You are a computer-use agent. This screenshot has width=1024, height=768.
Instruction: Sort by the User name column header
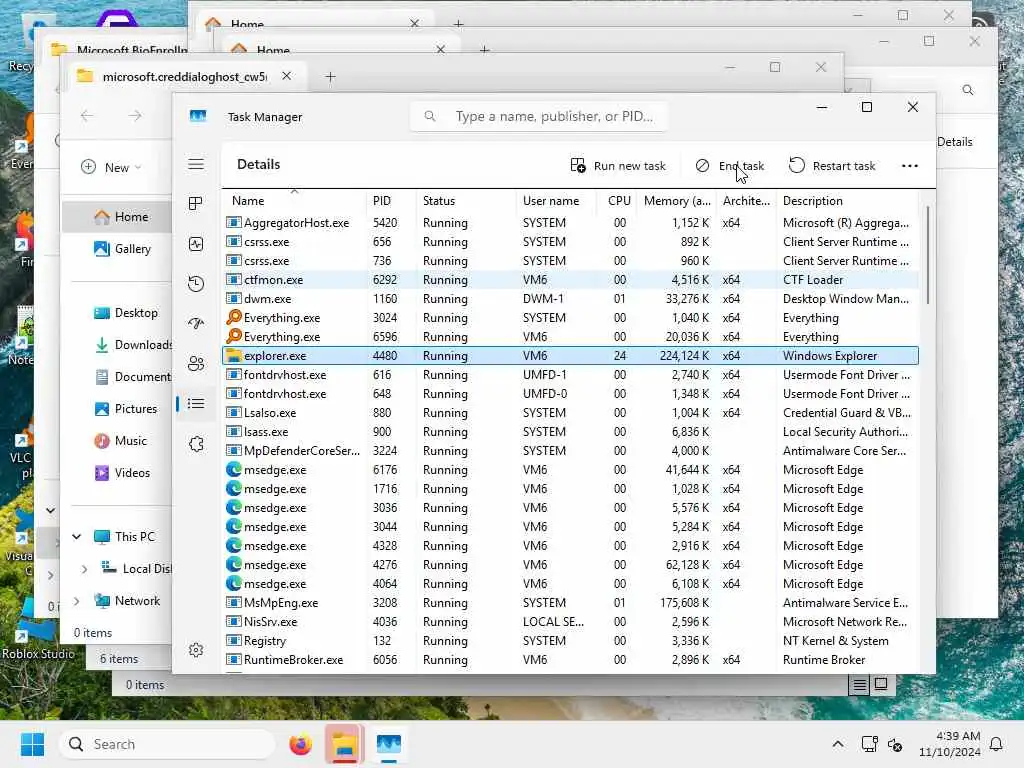pos(556,200)
